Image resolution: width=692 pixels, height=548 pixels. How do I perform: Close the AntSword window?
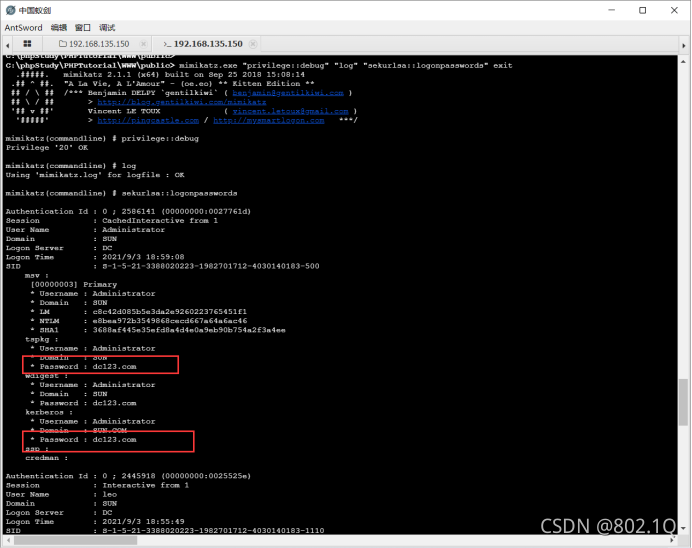click(674, 10)
